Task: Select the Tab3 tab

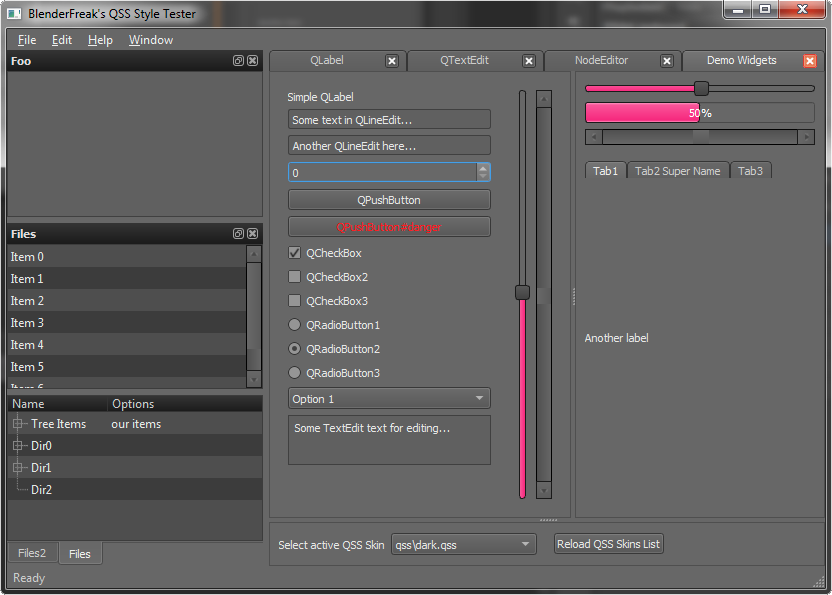Action: tap(750, 171)
